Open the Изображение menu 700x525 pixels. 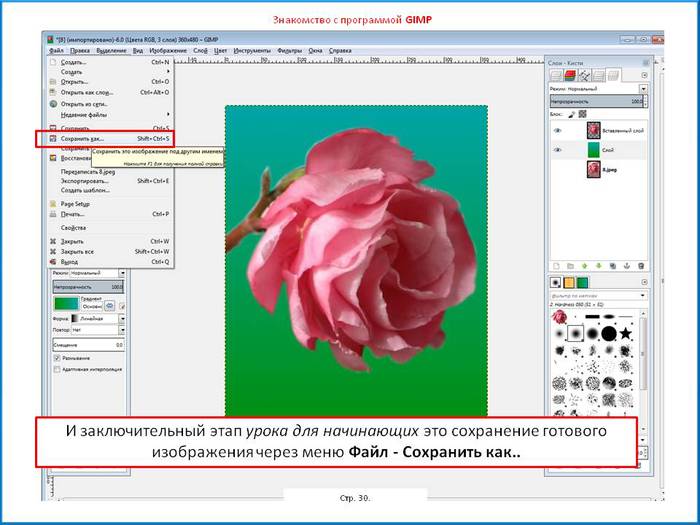pos(168,51)
